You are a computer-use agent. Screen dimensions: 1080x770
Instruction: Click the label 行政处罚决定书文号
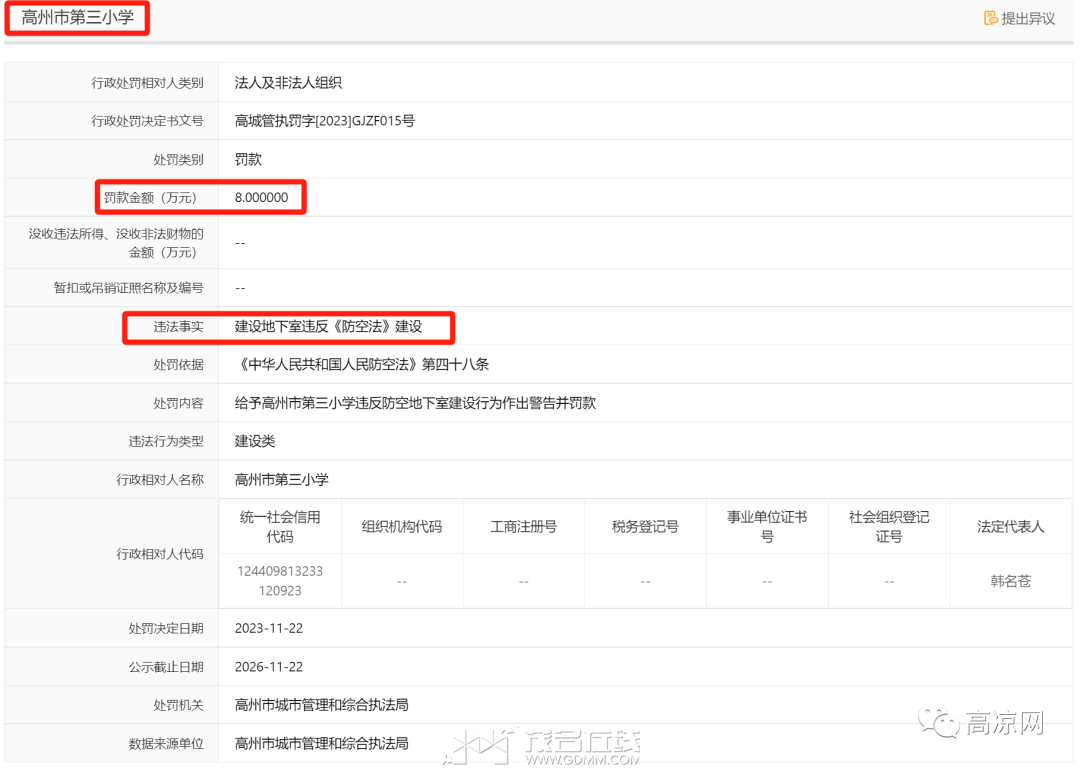click(x=147, y=121)
